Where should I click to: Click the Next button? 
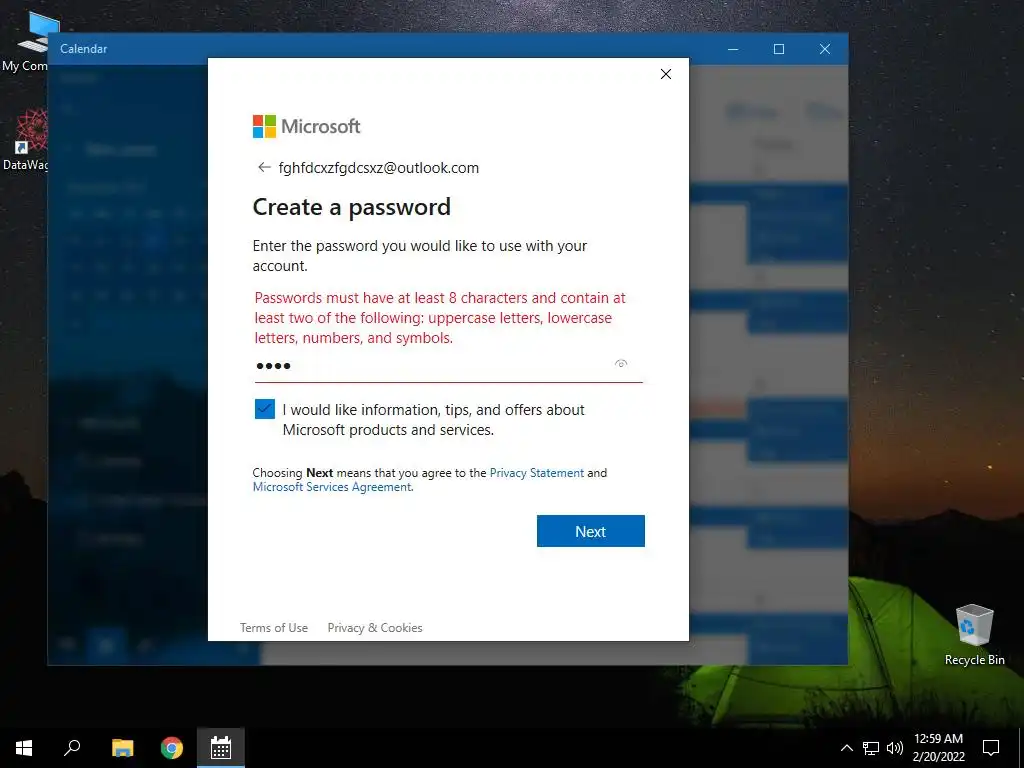590,531
